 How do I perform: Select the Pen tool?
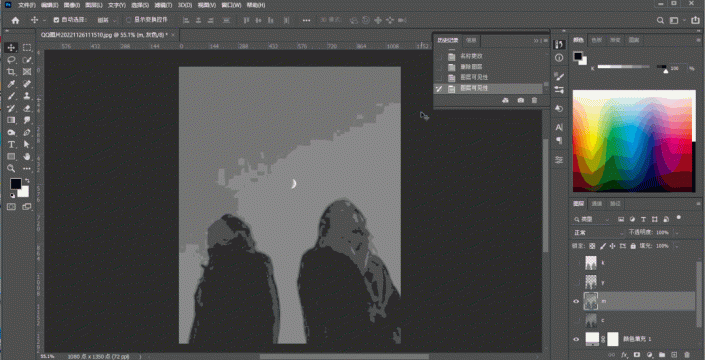[27, 133]
